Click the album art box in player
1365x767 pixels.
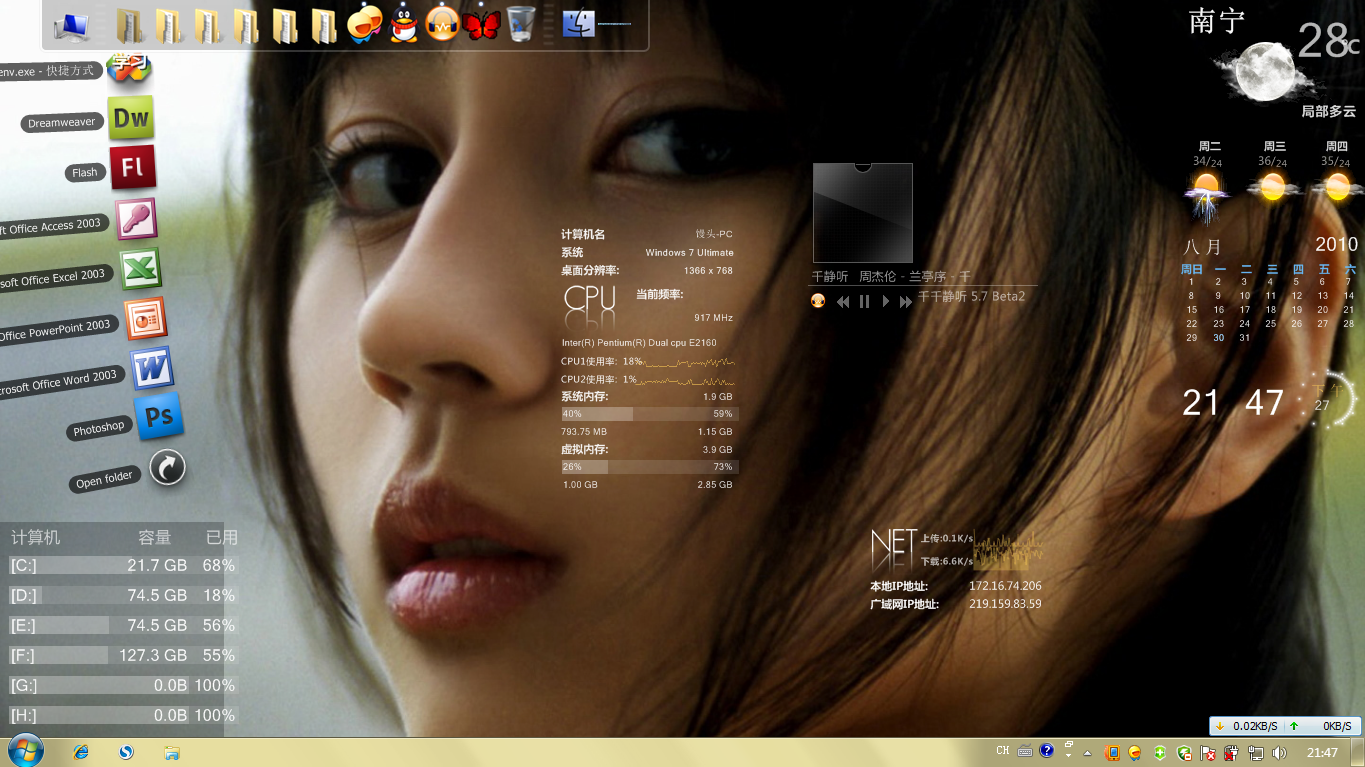[x=863, y=213]
